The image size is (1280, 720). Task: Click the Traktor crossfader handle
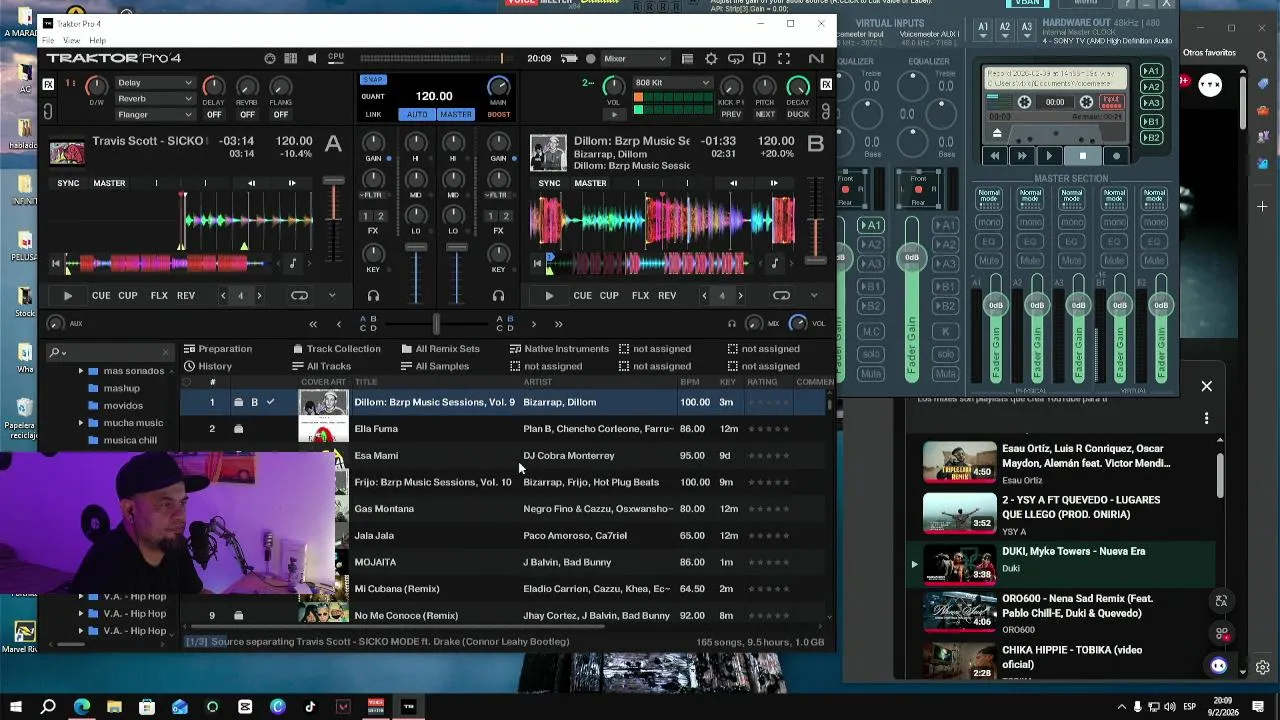436,324
